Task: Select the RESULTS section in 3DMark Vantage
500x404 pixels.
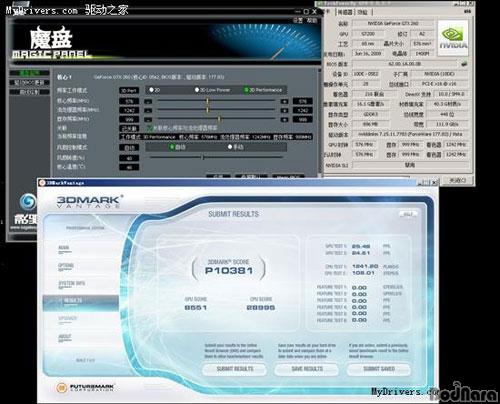Action: tap(81, 303)
